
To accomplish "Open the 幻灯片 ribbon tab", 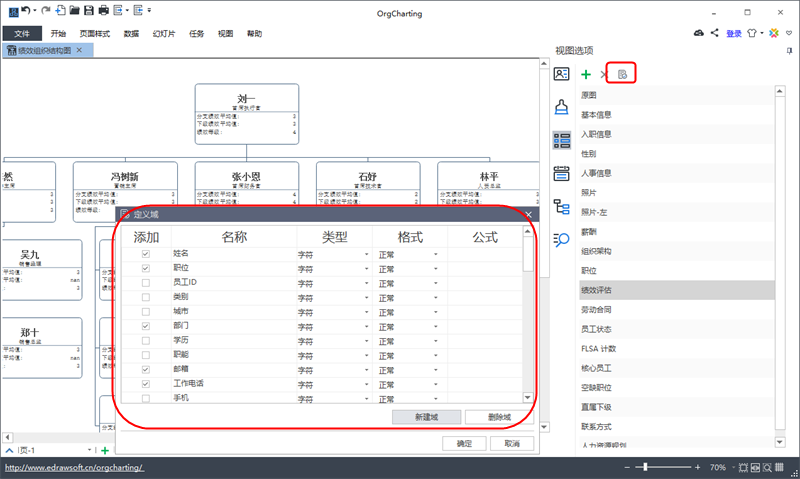I will [164, 34].
